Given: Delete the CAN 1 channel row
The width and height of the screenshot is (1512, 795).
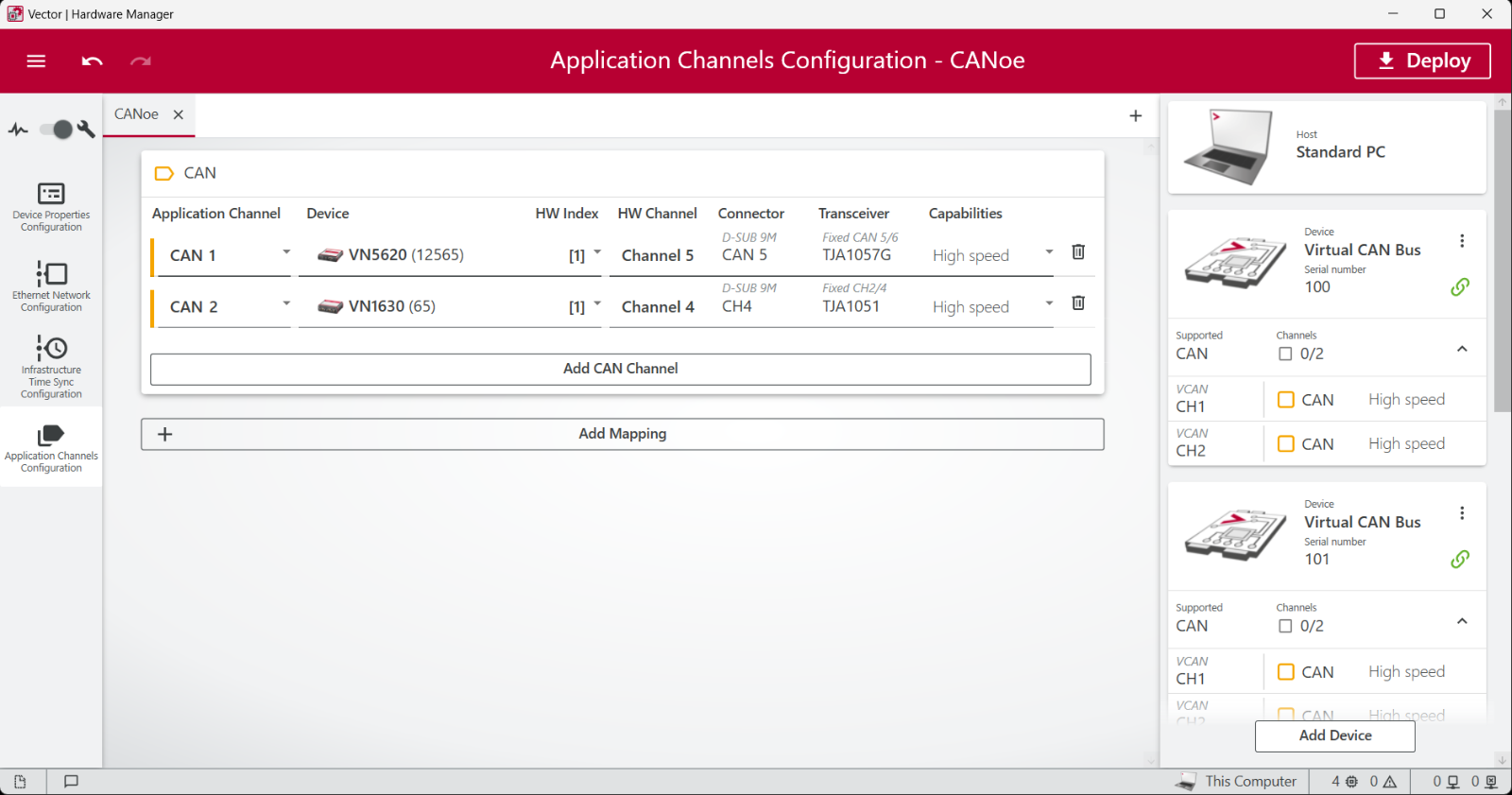Looking at the screenshot, I should point(1078,252).
